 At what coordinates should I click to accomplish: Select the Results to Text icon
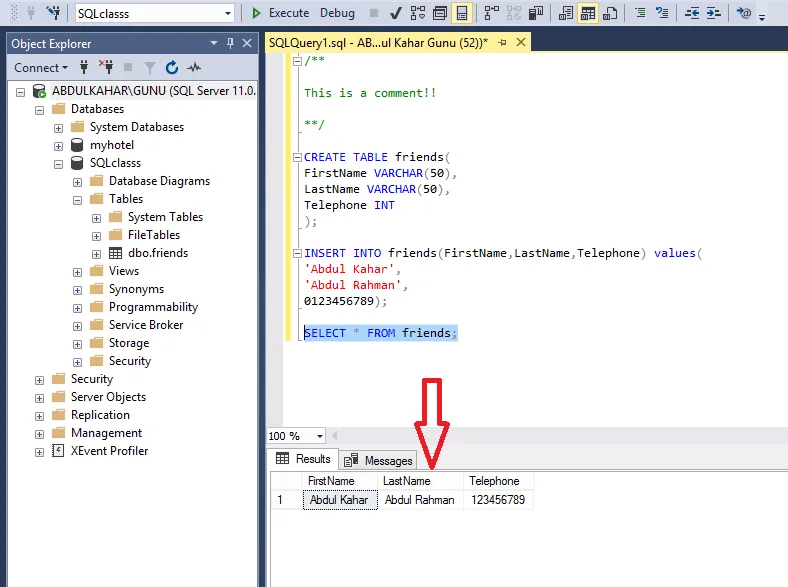pyautogui.click(x=566, y=13)
